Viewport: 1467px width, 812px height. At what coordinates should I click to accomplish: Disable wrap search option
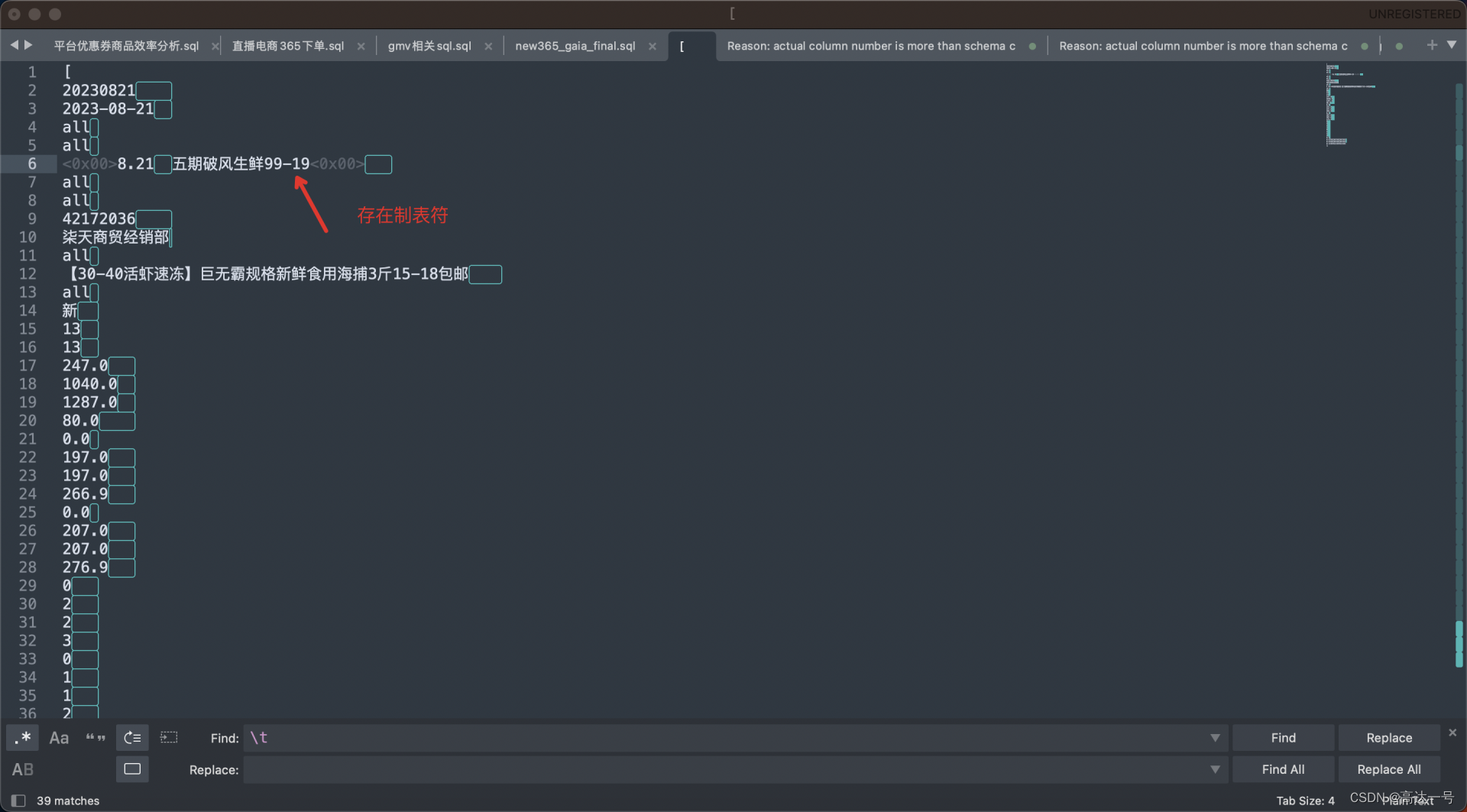pos(131,737)
